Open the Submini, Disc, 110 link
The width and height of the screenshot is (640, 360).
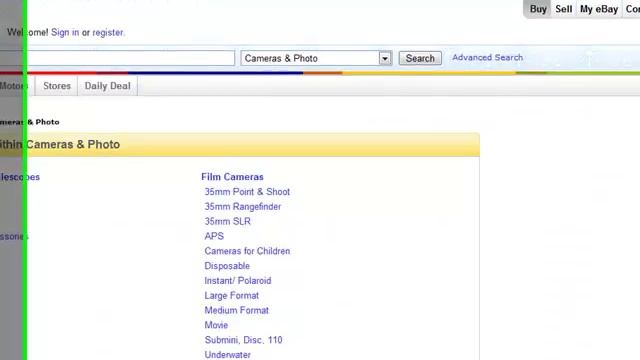[x=243, y=340]
